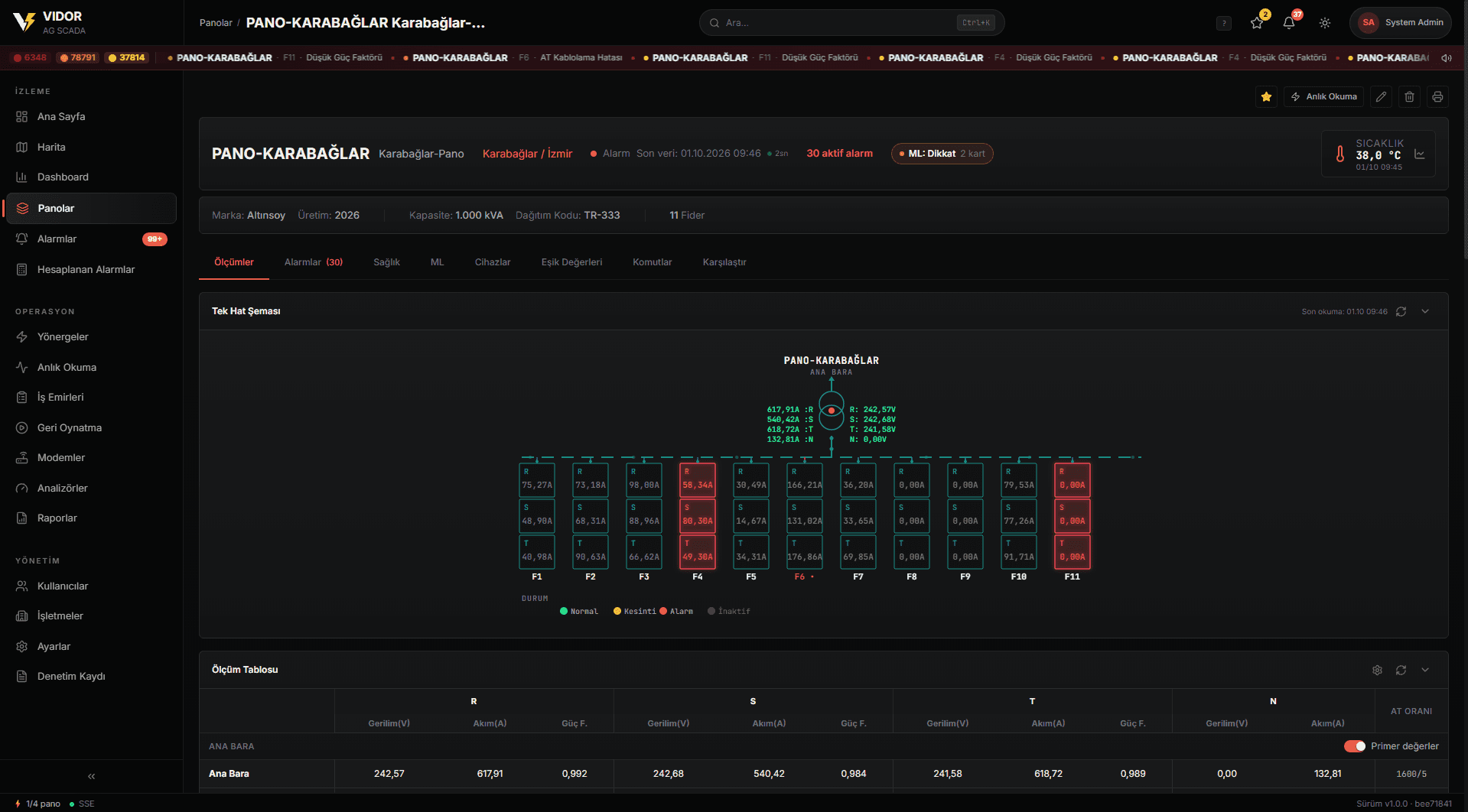1468x812 pixels.
Task: Open Ölçüm Tablosu settings gear
Action: pyautogui.click(x=1377, y=670)
